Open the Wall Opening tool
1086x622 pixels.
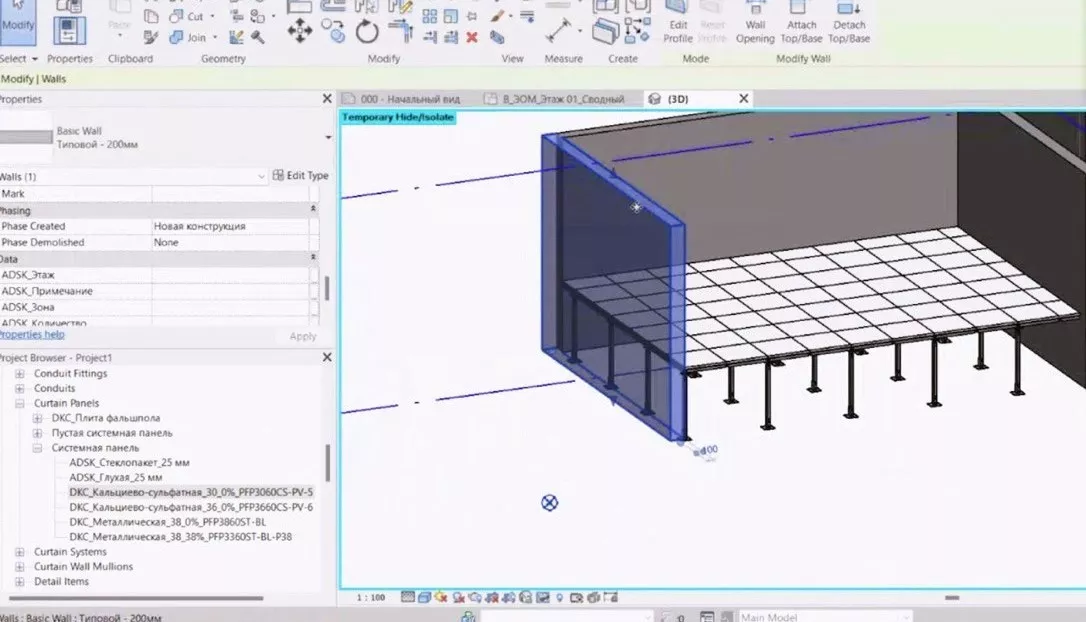click(756, 25)
